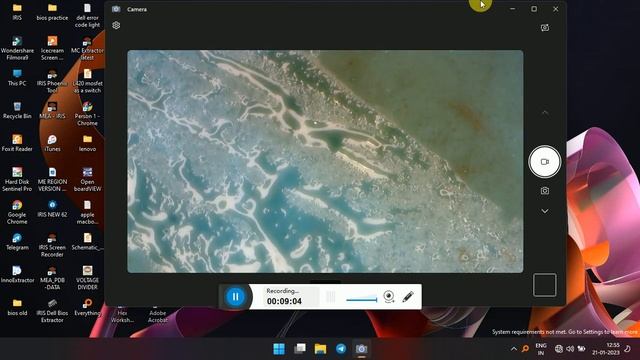The image size is (640, 360).
Task: Click the down chevron below photo icon
Action: pos(544,211)
